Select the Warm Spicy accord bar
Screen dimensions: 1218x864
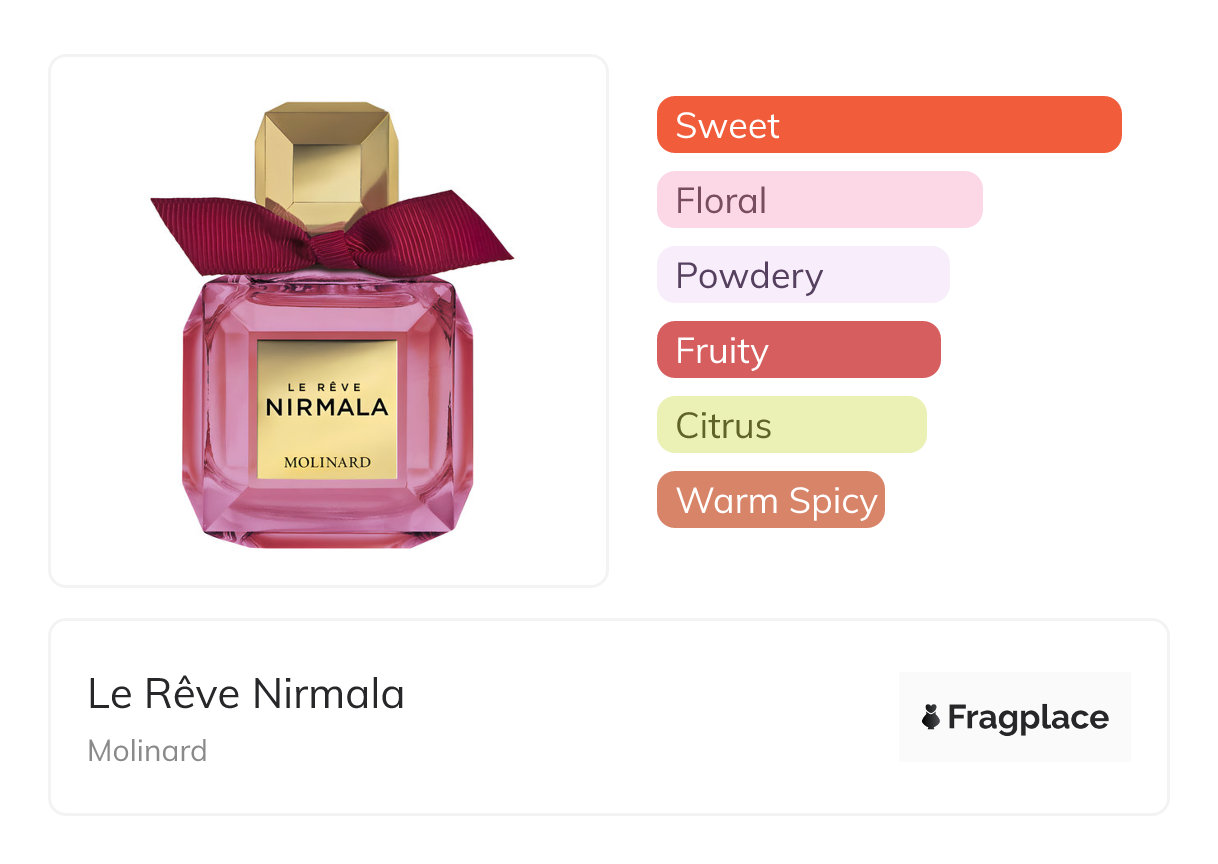(x=770, y=500)
